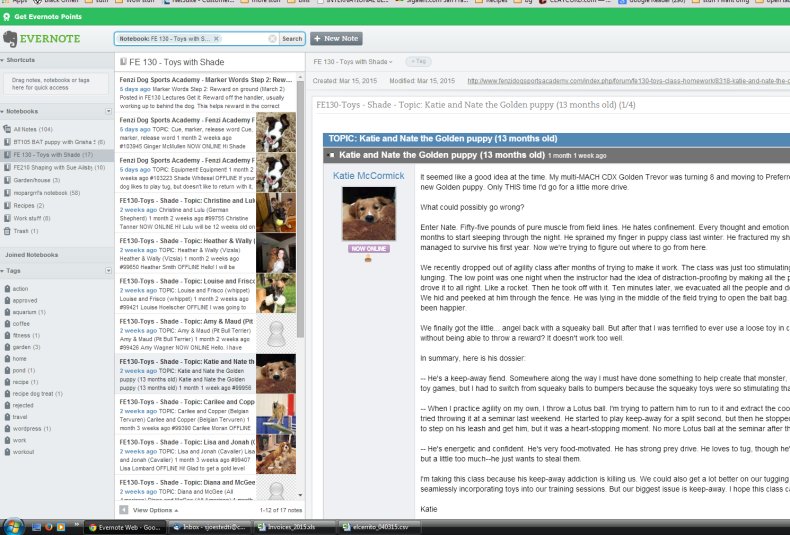Open the Tags section options dropdown
The image size is (790, 535).
107,270
